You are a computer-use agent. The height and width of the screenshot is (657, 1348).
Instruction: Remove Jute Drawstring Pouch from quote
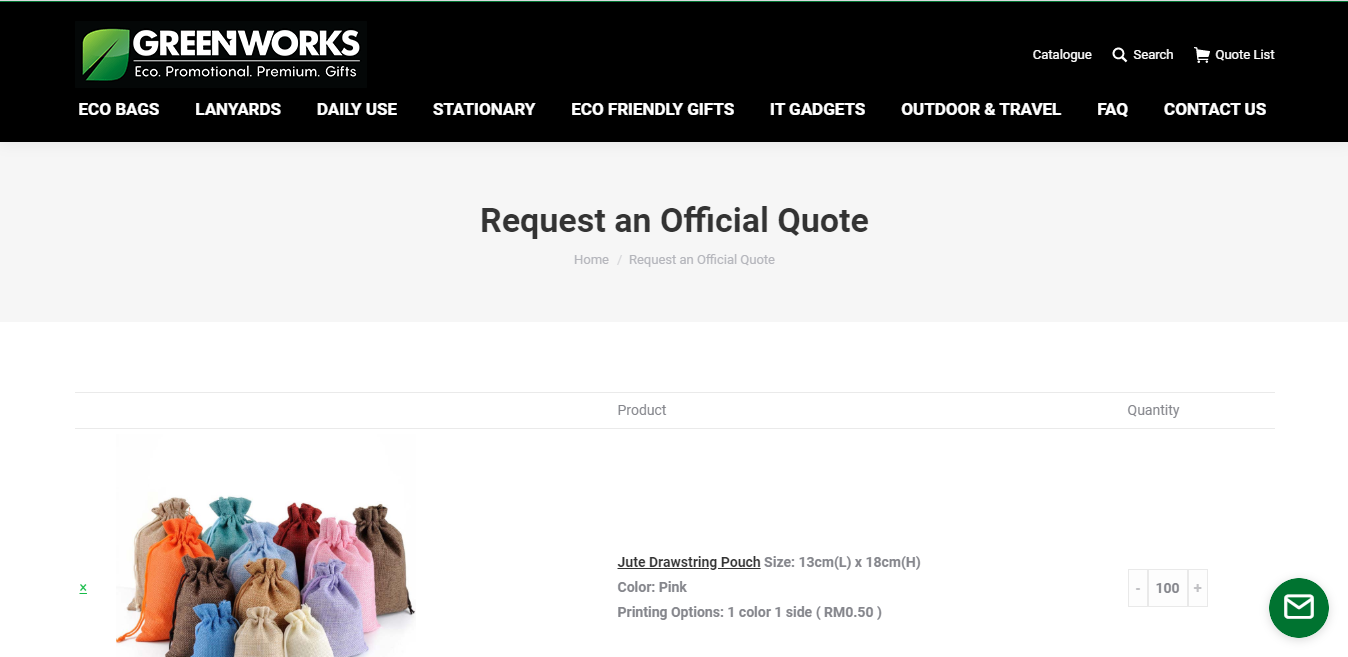83,588
